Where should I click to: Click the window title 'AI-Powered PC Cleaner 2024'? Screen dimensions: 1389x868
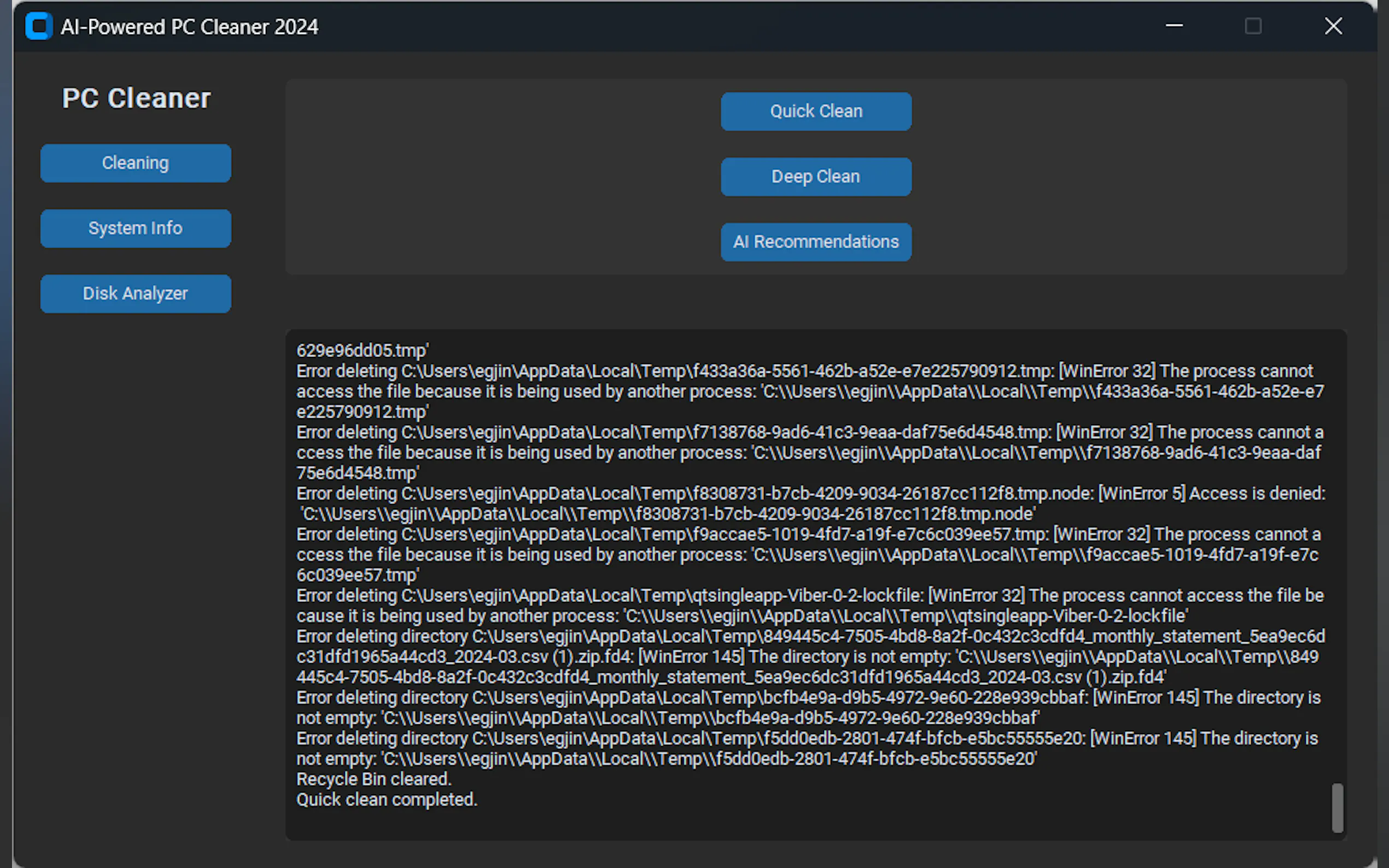pos(189,27)
